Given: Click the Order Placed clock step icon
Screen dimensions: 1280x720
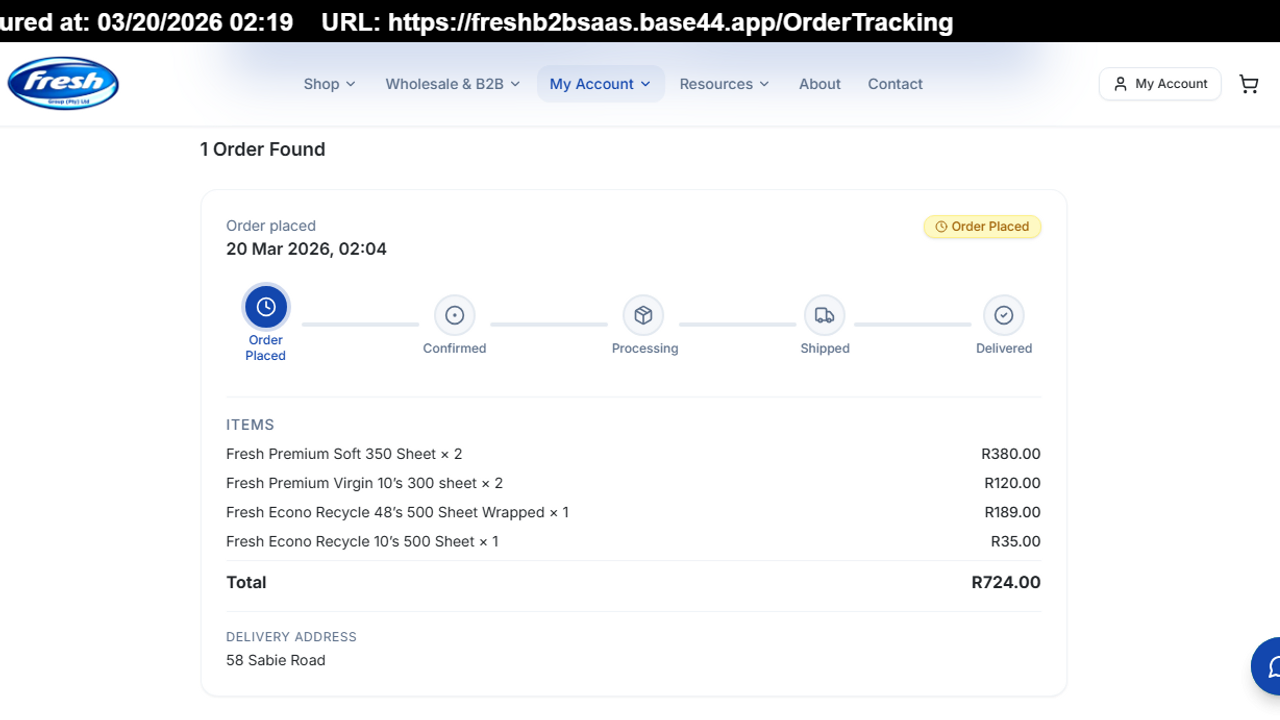Looking at the screenshot, I should point(266,307).
